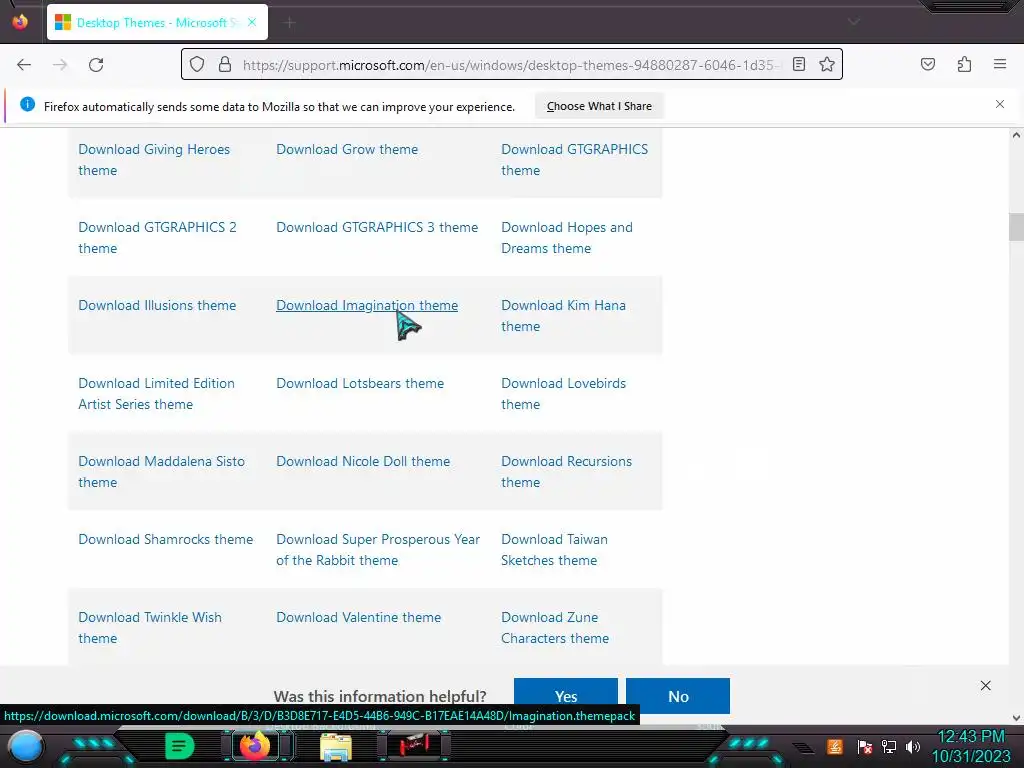Open Download GTGRAPHICS 2 theme link
The width and height of the screenshot is (1024, 768).
(157, 238)
